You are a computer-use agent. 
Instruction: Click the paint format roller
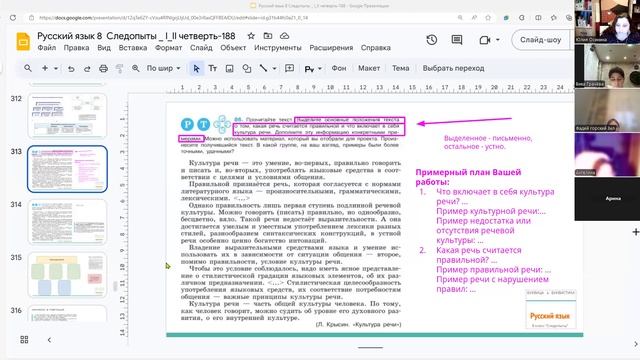click(x=119, y=69)
